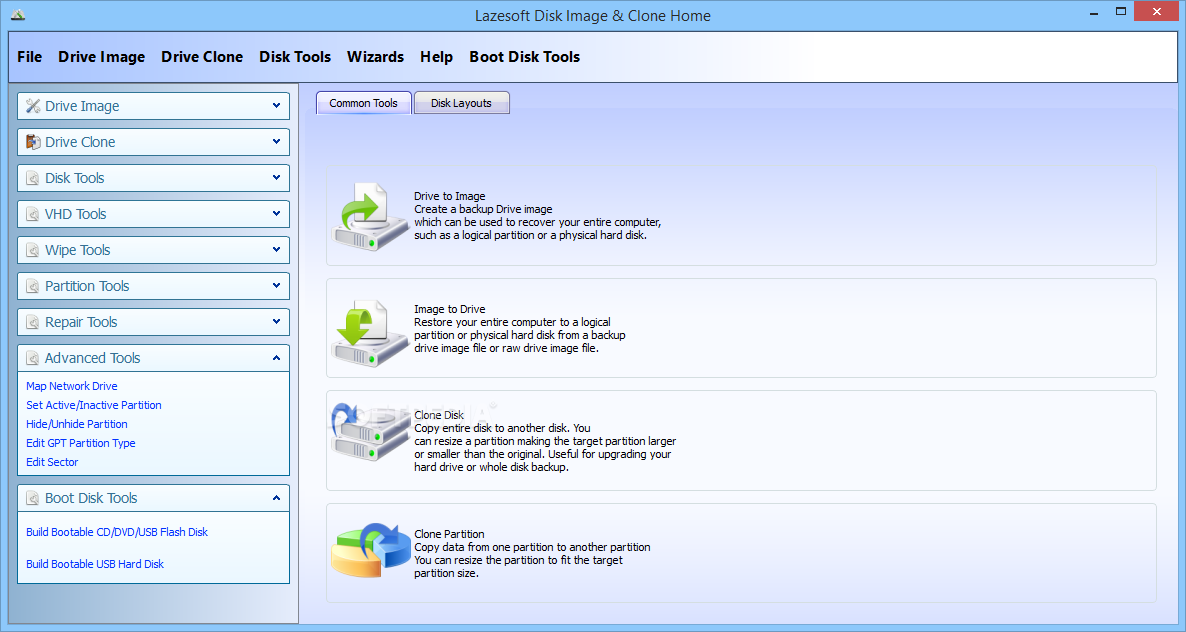Click the VHD Tools panel icon
Image resolution: width=1186 pixels, height=632 pixels.
33,214
